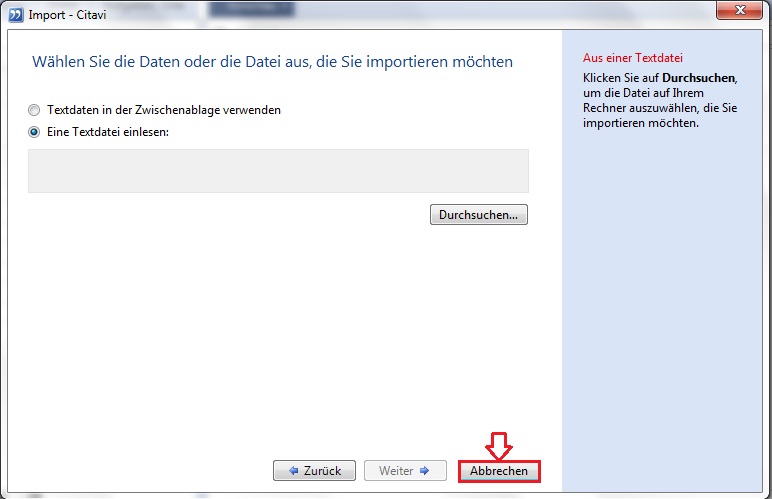The width and height of the screenshot is (772, 499).
Task: Select the 'Textdaten in der Zwischenablage verwenden' radio button
Action: click(34, 110)
